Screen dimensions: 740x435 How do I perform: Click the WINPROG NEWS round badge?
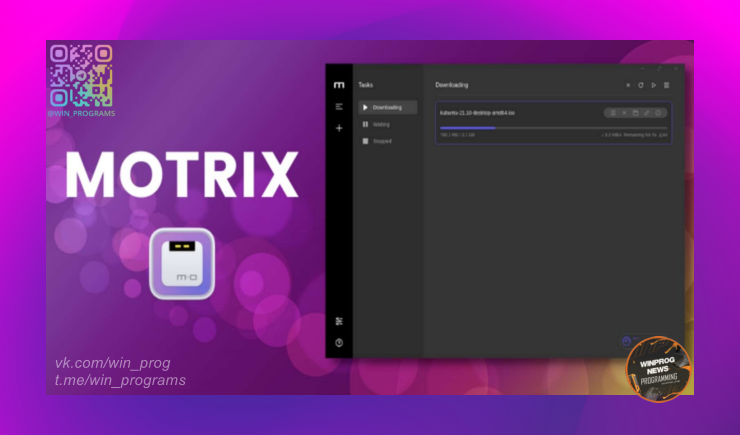(x=658, y=369)
